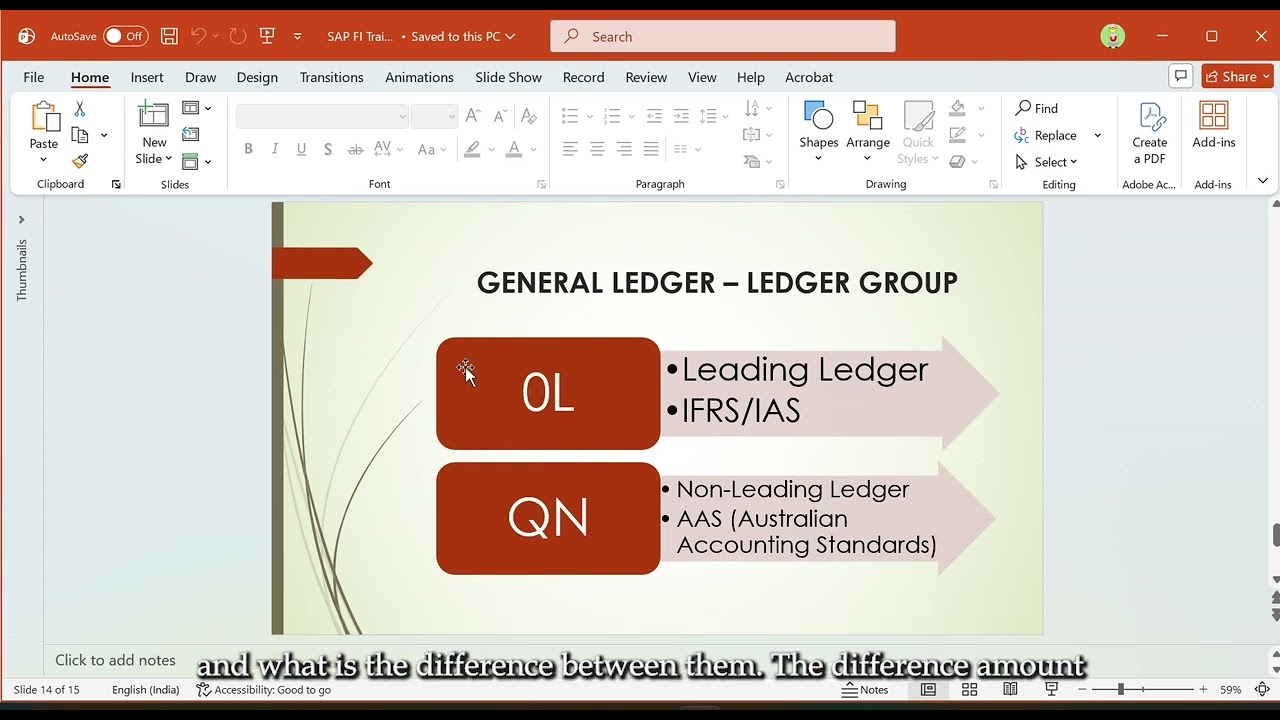Screen dimensions: 1280x720
Task: Toggle Align Left paragraph
Action: 570,149
